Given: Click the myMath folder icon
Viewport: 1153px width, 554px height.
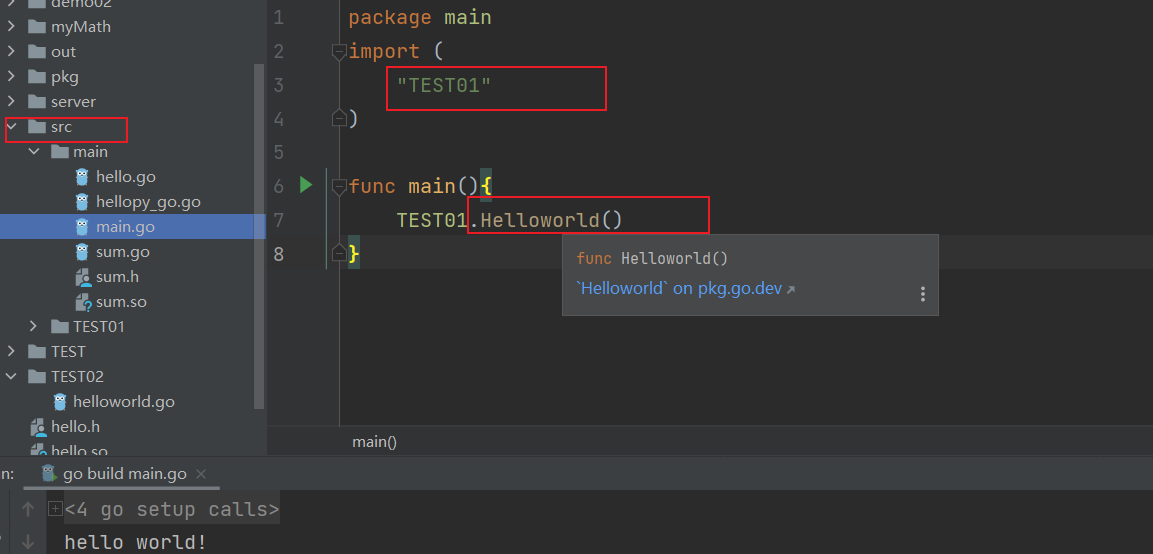Looking at the screenshot, I should [37, 26].
